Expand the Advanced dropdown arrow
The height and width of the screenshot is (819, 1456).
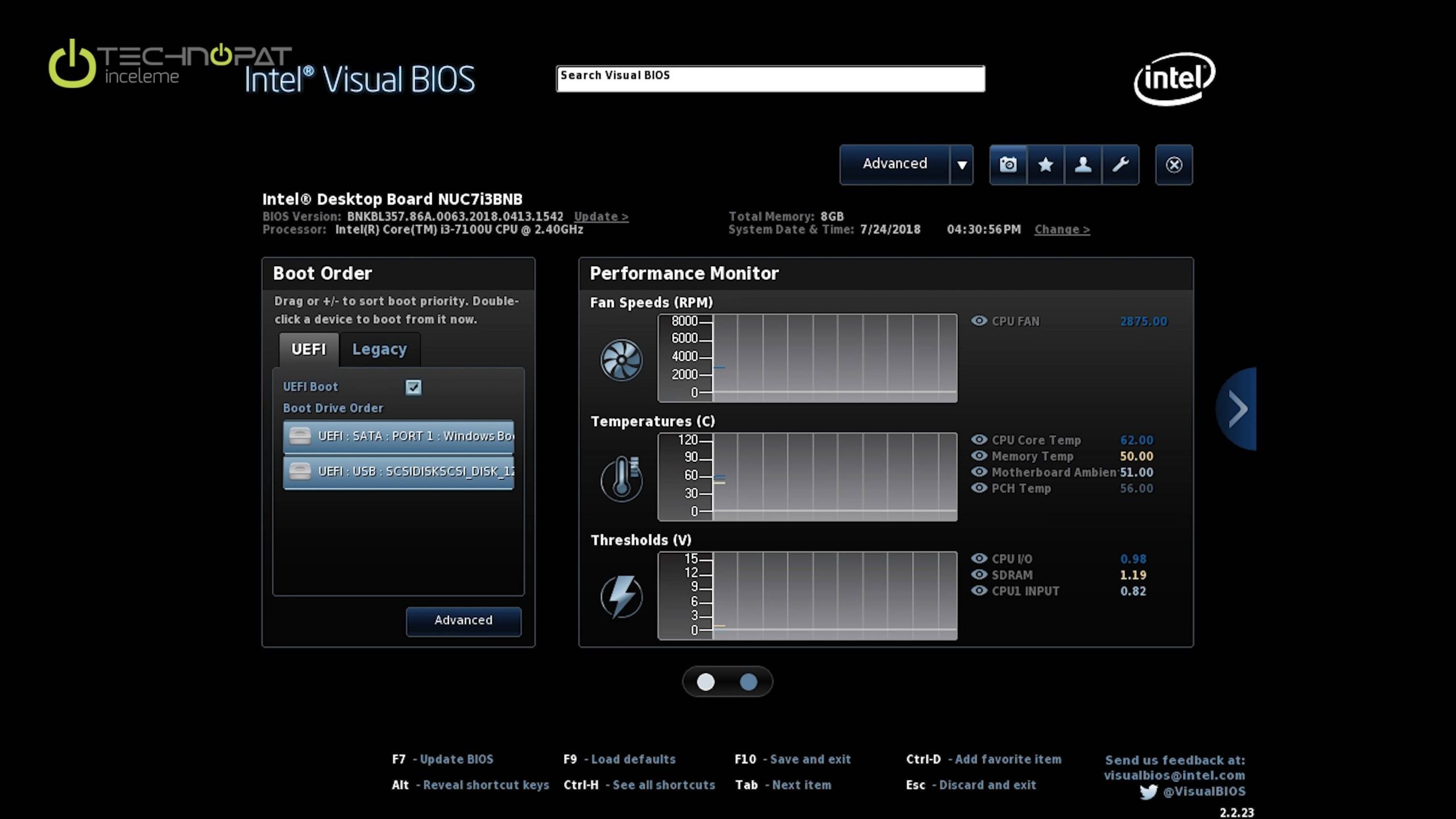pyautogui.click(x=962, y=165)
